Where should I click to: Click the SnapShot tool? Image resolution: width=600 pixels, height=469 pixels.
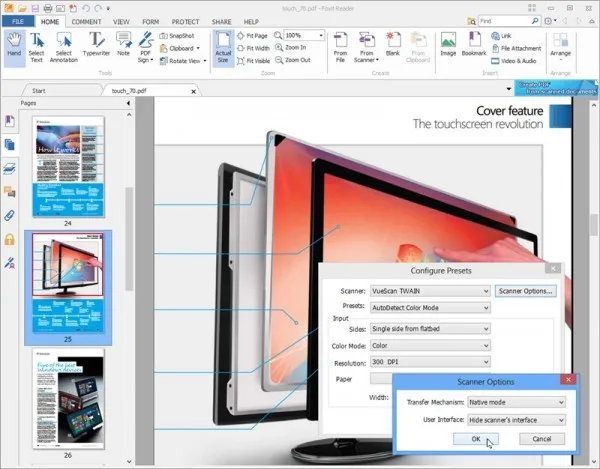[177, 36]
